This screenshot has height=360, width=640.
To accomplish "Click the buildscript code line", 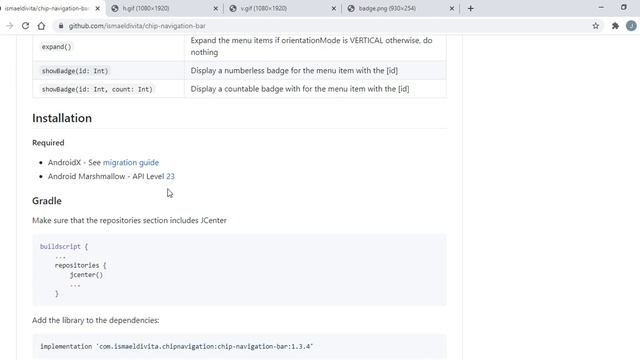I will [64, 247].
